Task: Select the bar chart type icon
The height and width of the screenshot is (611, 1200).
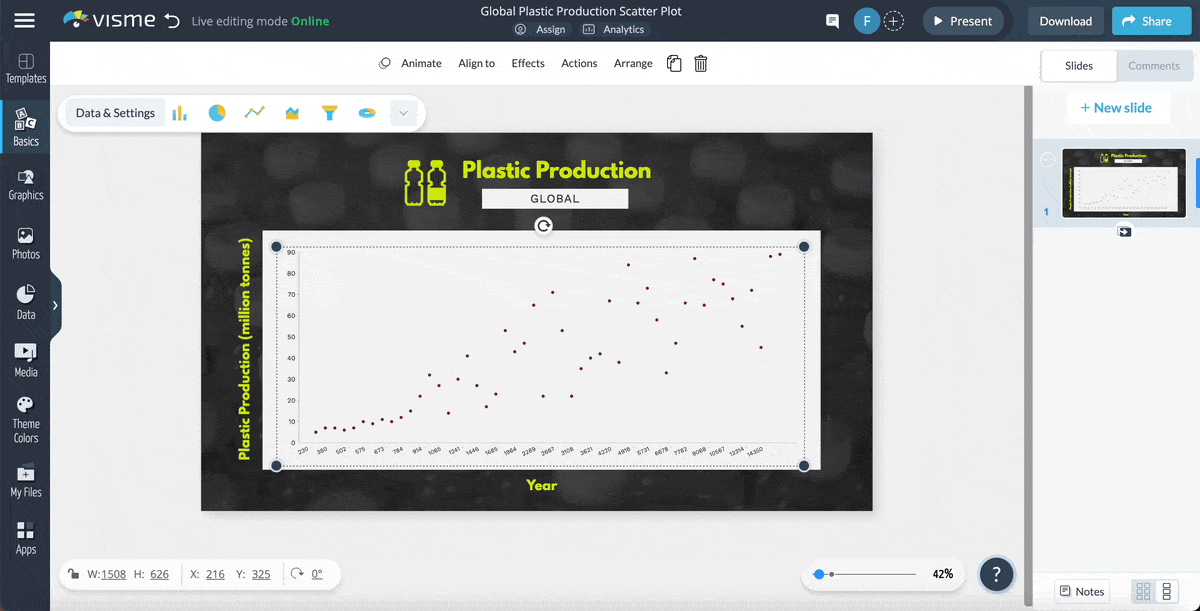Action: tap(180, 113)
